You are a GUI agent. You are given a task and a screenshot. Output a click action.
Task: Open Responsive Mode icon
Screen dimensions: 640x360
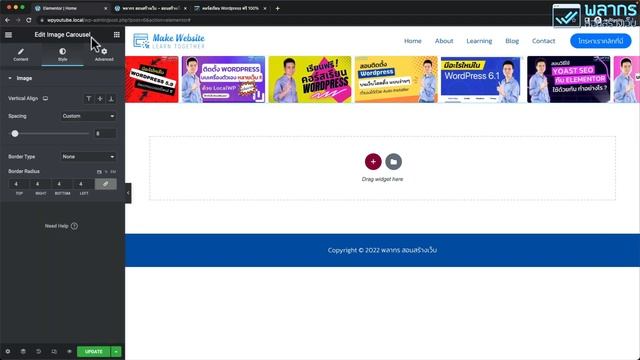[x=54, y=351]
